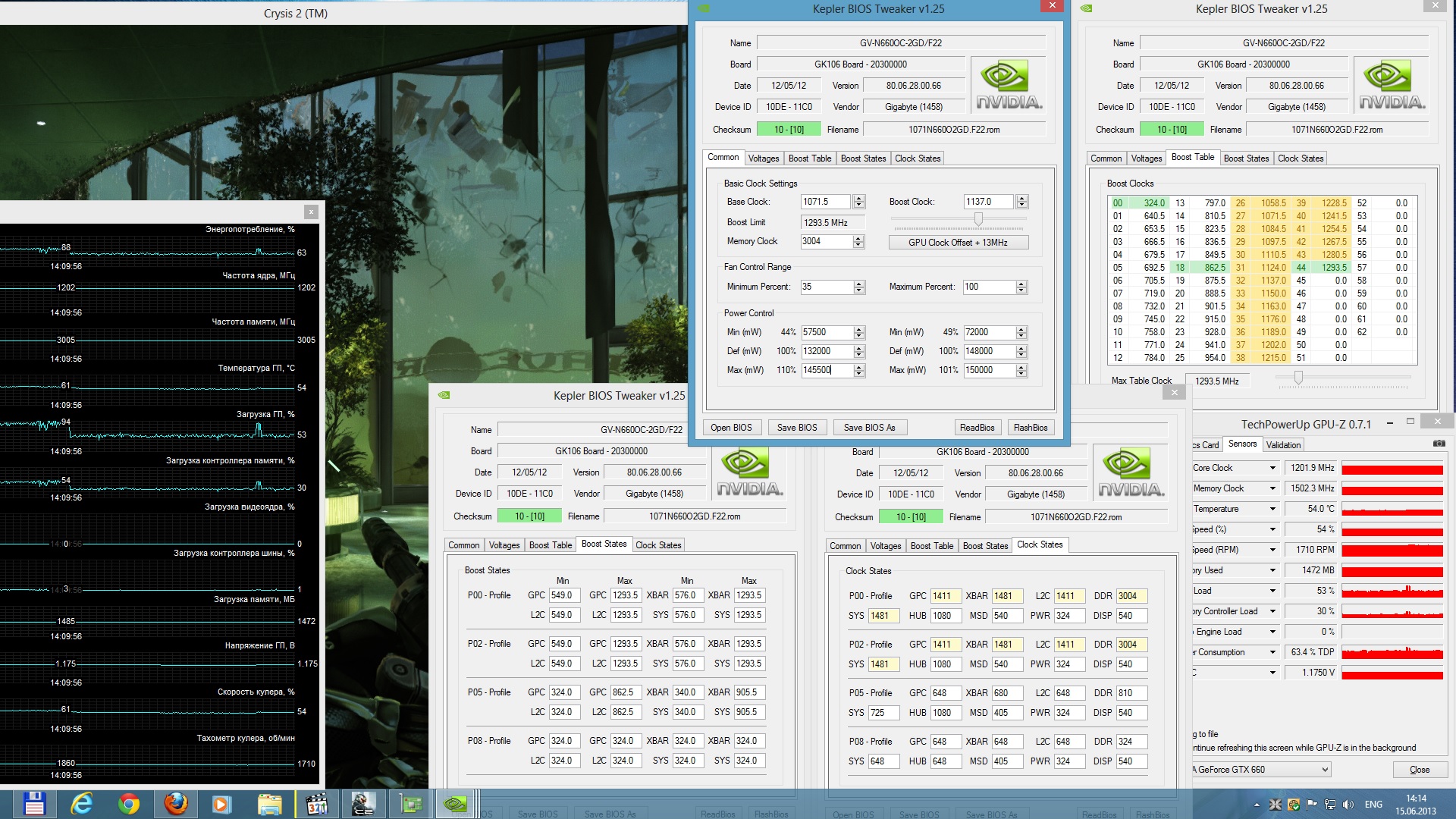Viewport: 1456px width, 819px height.
Task: Open Boost States tab in front BIOS Tweaker
Action: coord(863,158)
